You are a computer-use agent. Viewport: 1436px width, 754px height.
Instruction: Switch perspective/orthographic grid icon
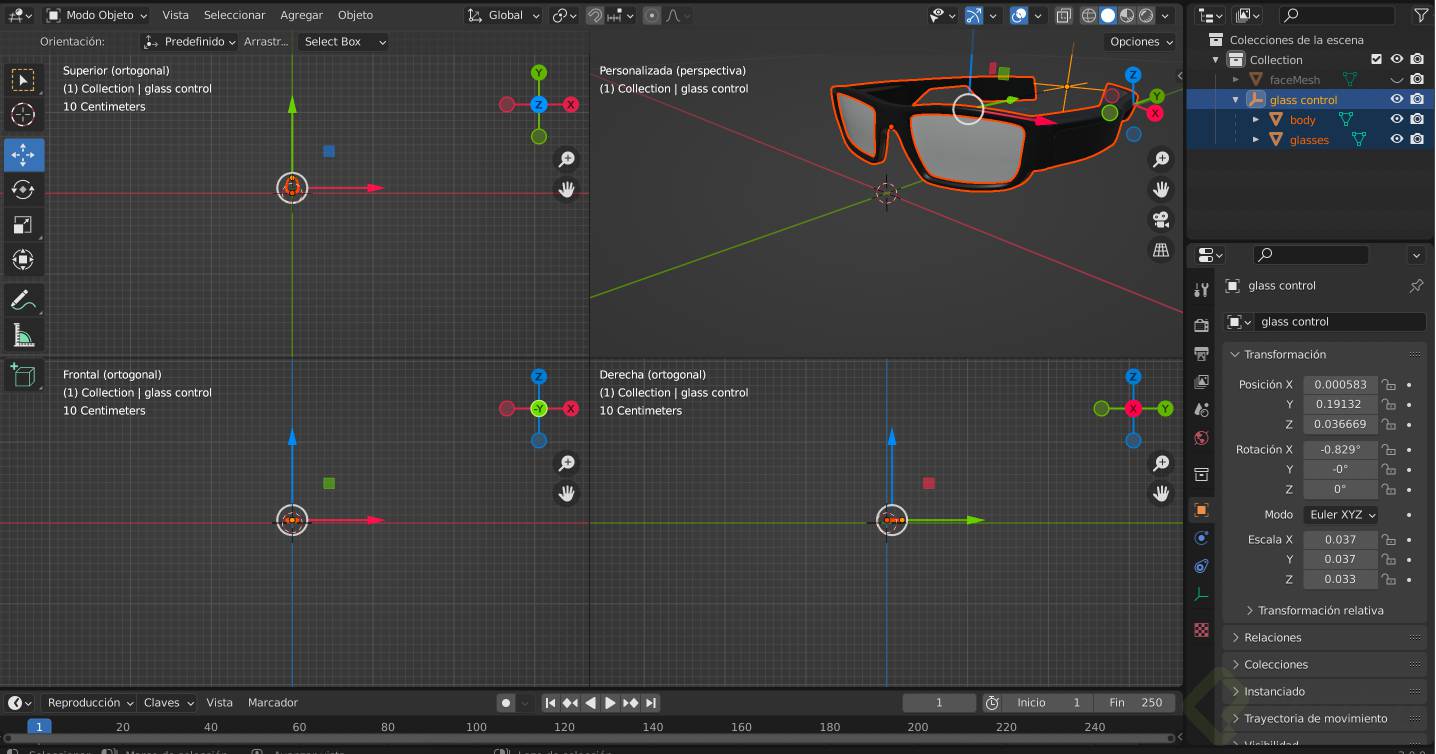coord(1161,250)
